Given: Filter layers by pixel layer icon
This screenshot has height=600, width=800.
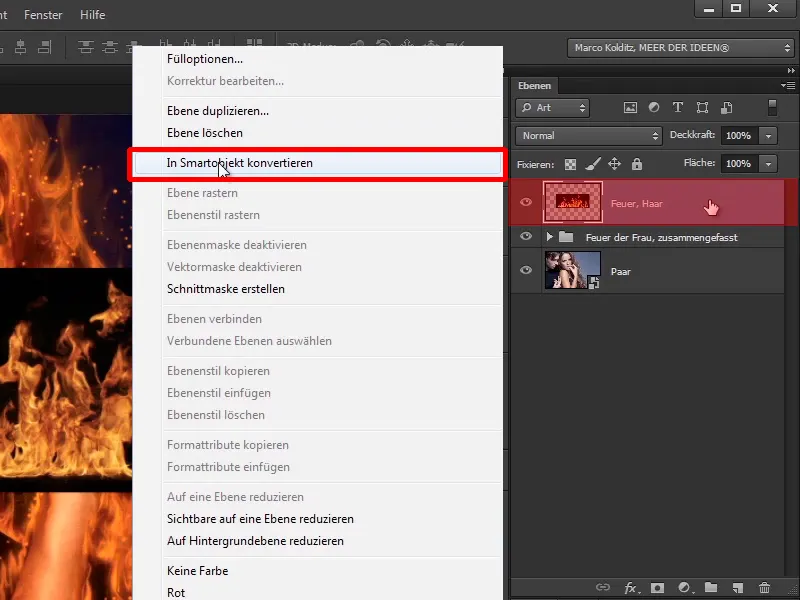Looking at the screenshot, I should click(x=630, y=108).
